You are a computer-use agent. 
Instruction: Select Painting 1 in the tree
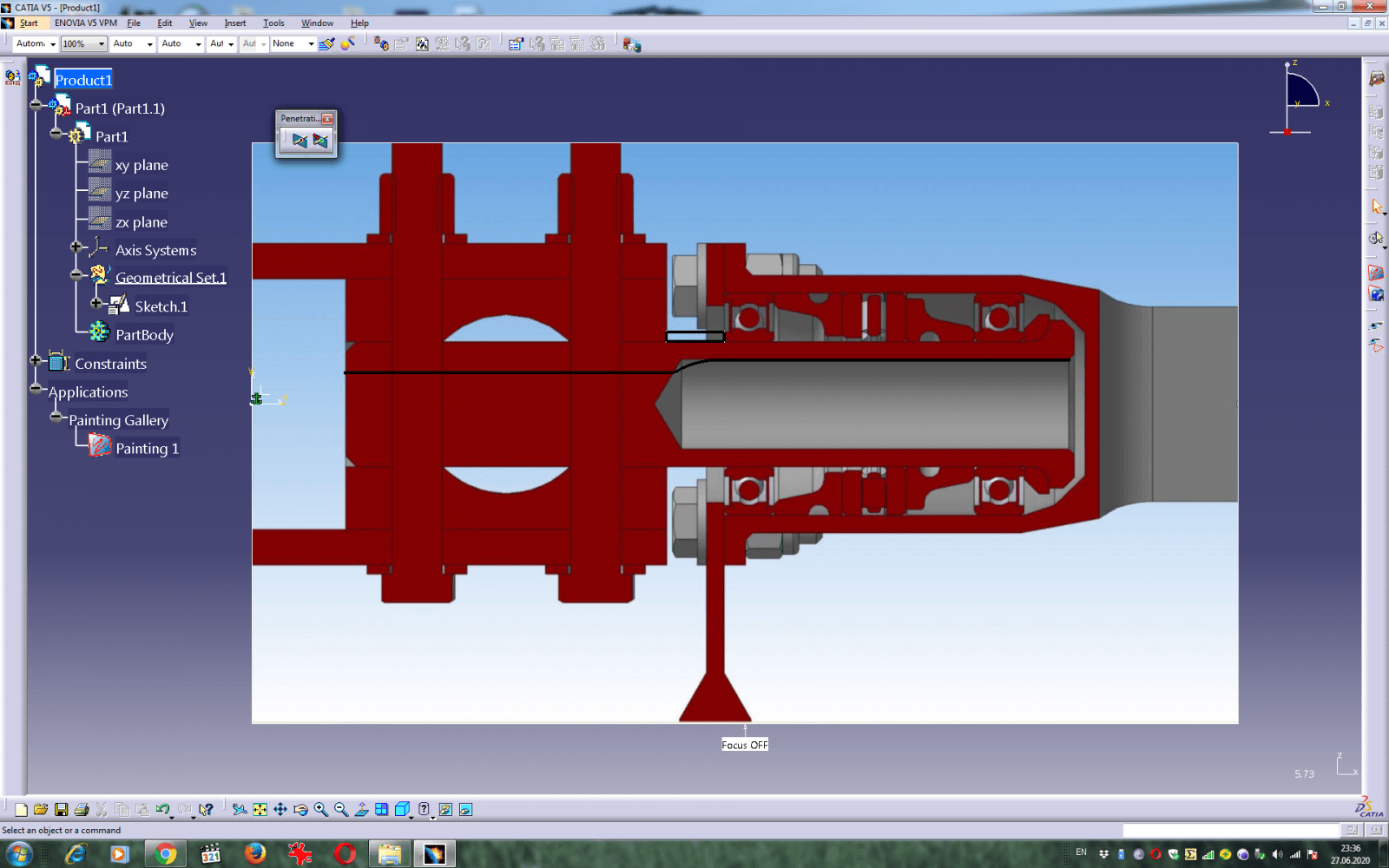(x=147, y=449)
